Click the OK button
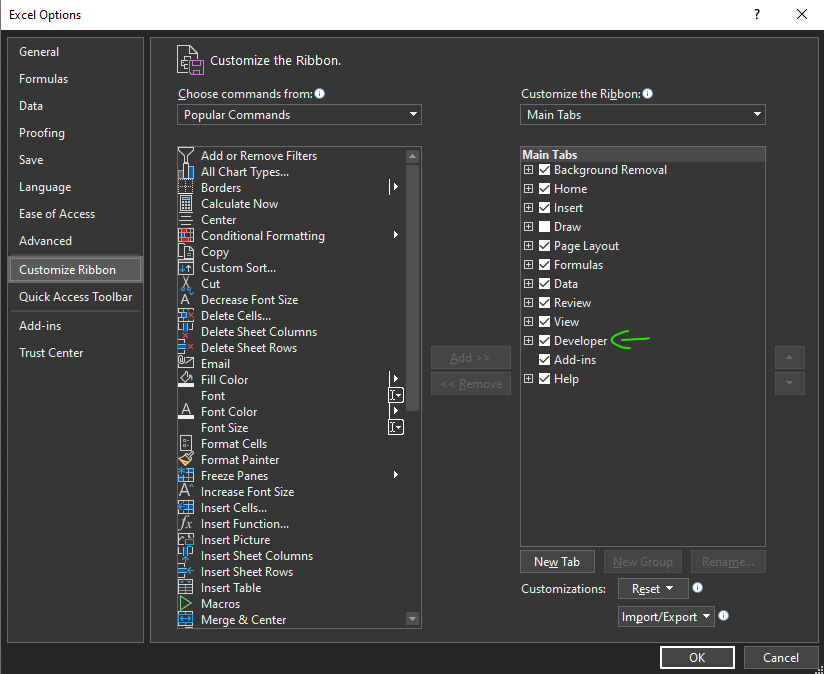This screenshot has width=824, height=674. [x=697, y=657]
